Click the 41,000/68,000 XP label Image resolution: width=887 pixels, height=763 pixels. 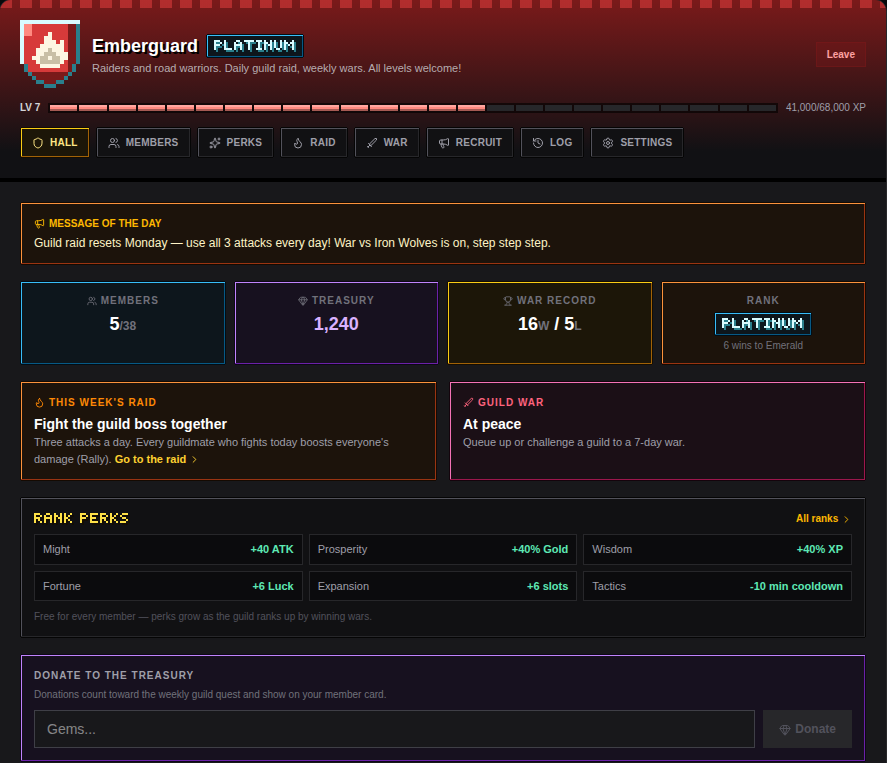(x=825, y=107)
